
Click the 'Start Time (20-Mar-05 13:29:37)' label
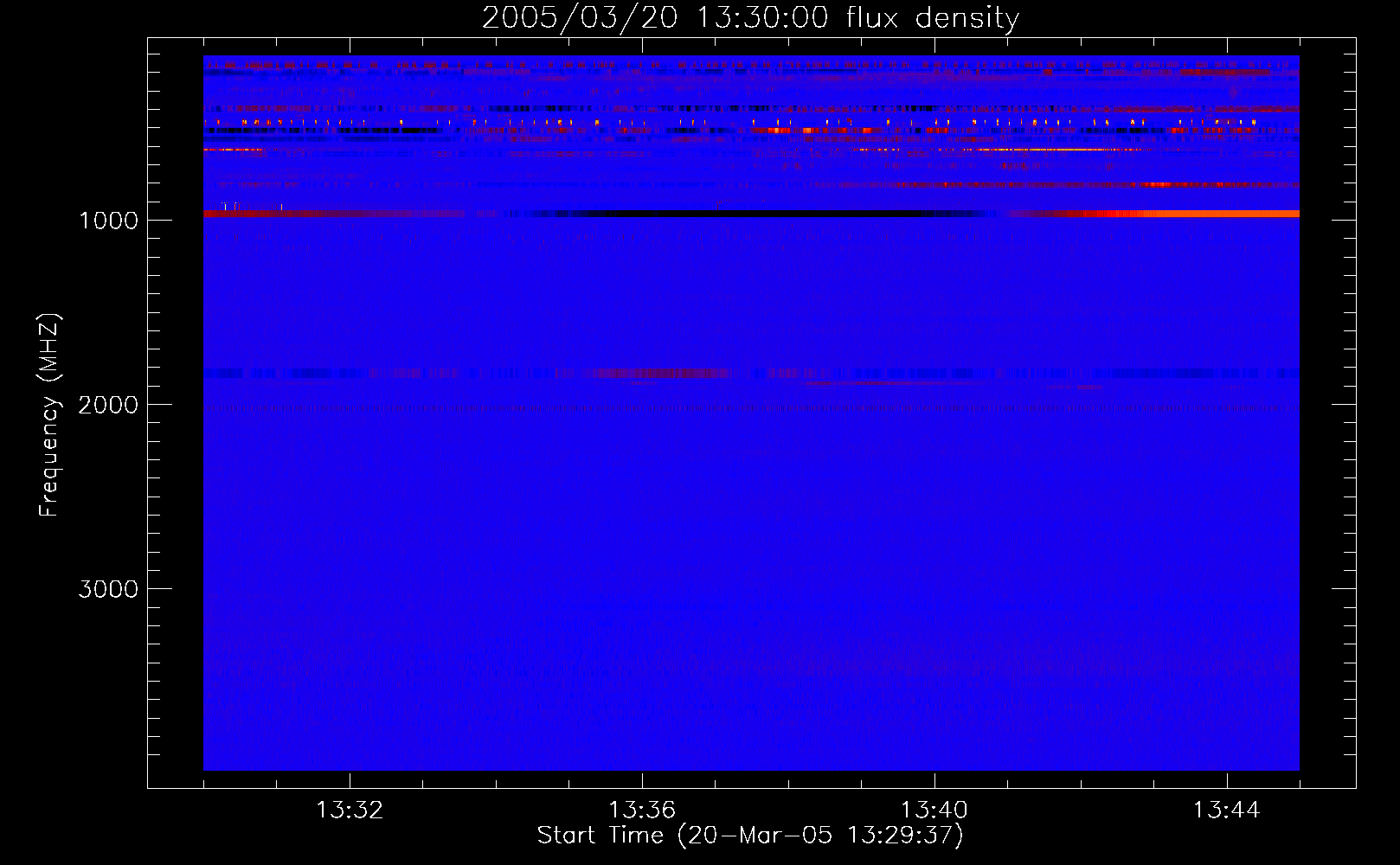[750, 836]
